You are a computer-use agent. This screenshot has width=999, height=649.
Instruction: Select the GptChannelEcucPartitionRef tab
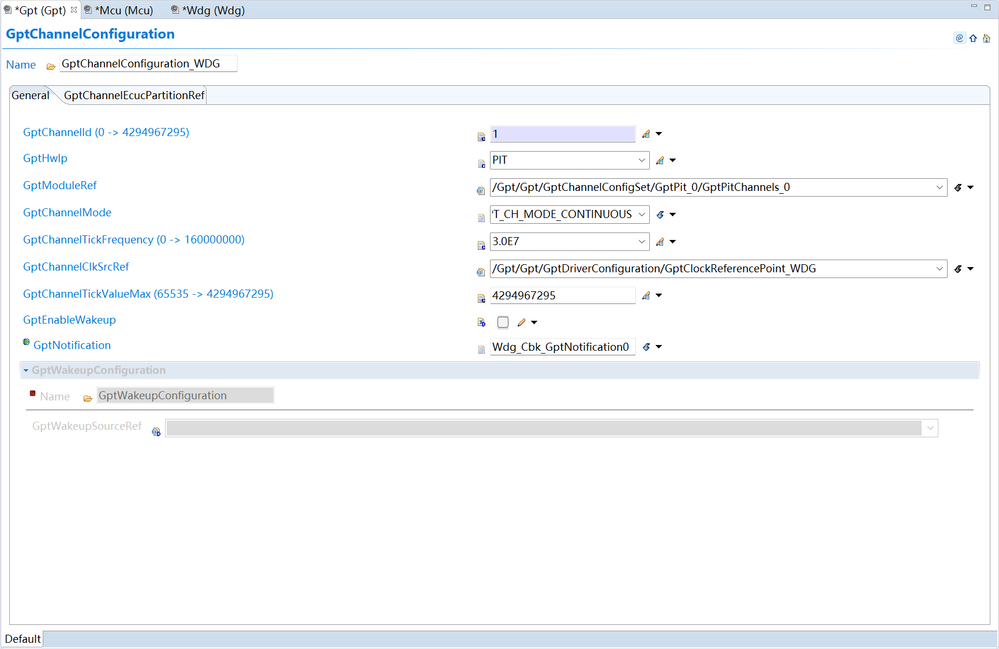pos(134,96)
